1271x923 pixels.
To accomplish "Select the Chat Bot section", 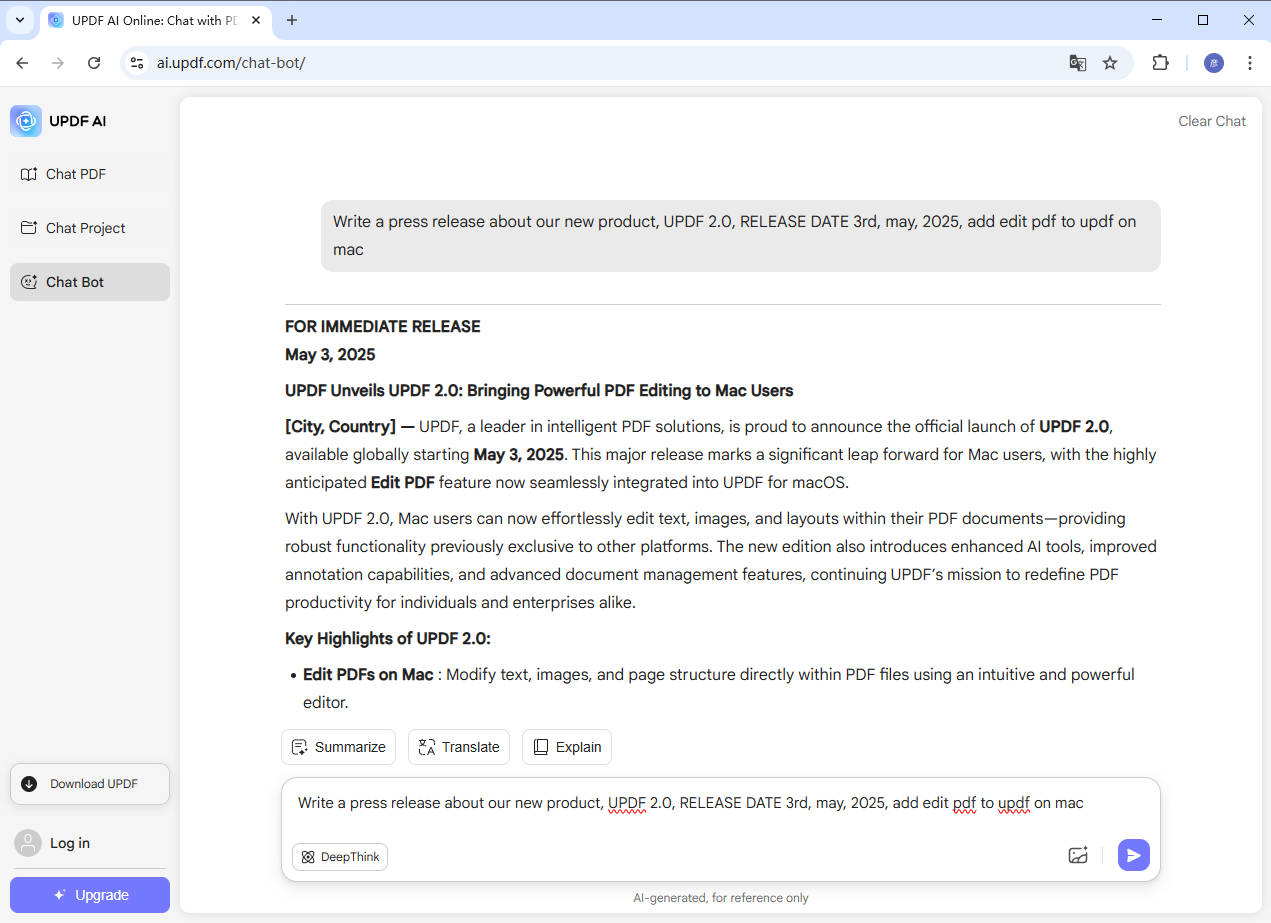I will coord(90,282).
